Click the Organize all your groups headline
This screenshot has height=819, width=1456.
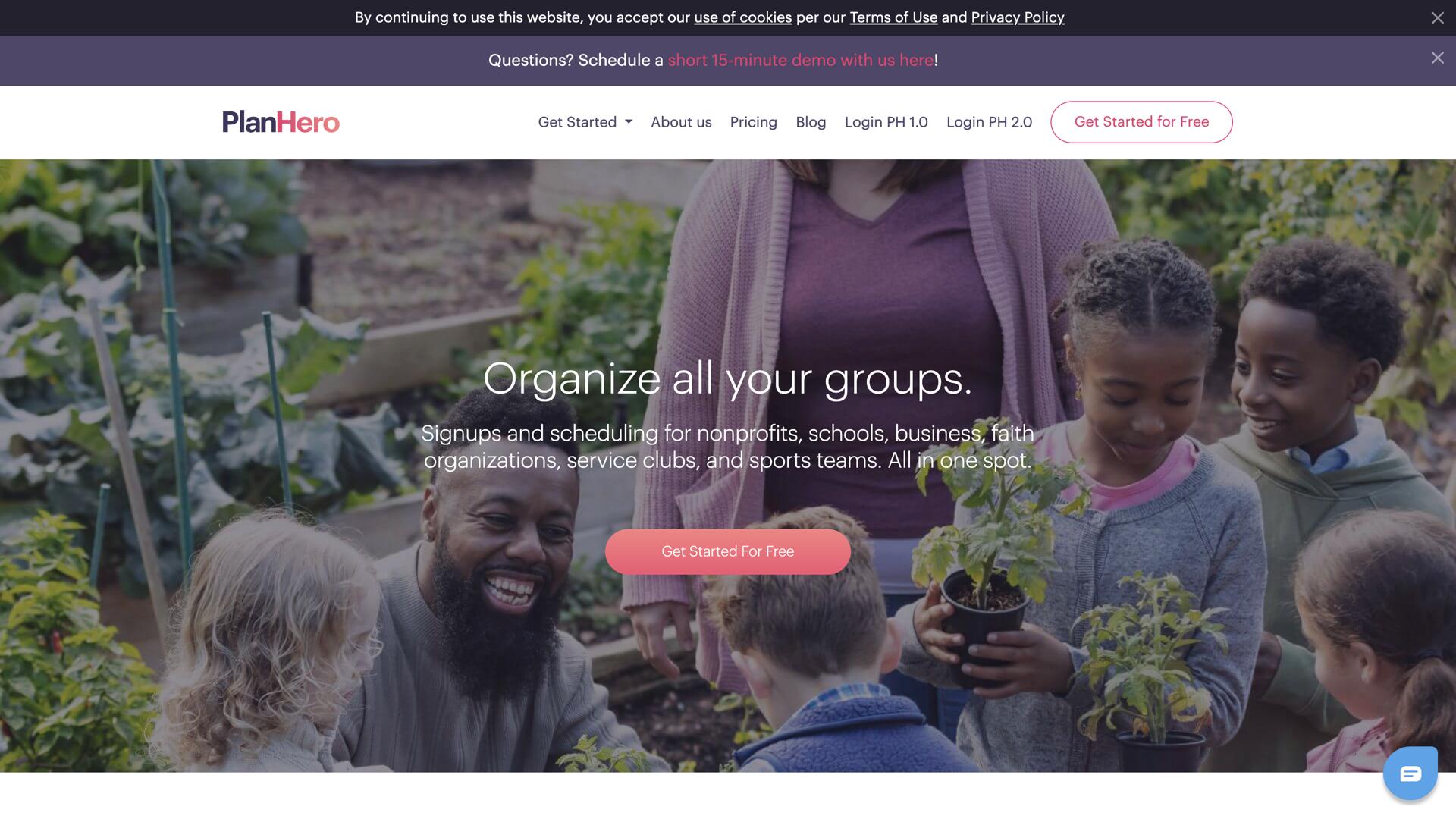coord(727,378)
